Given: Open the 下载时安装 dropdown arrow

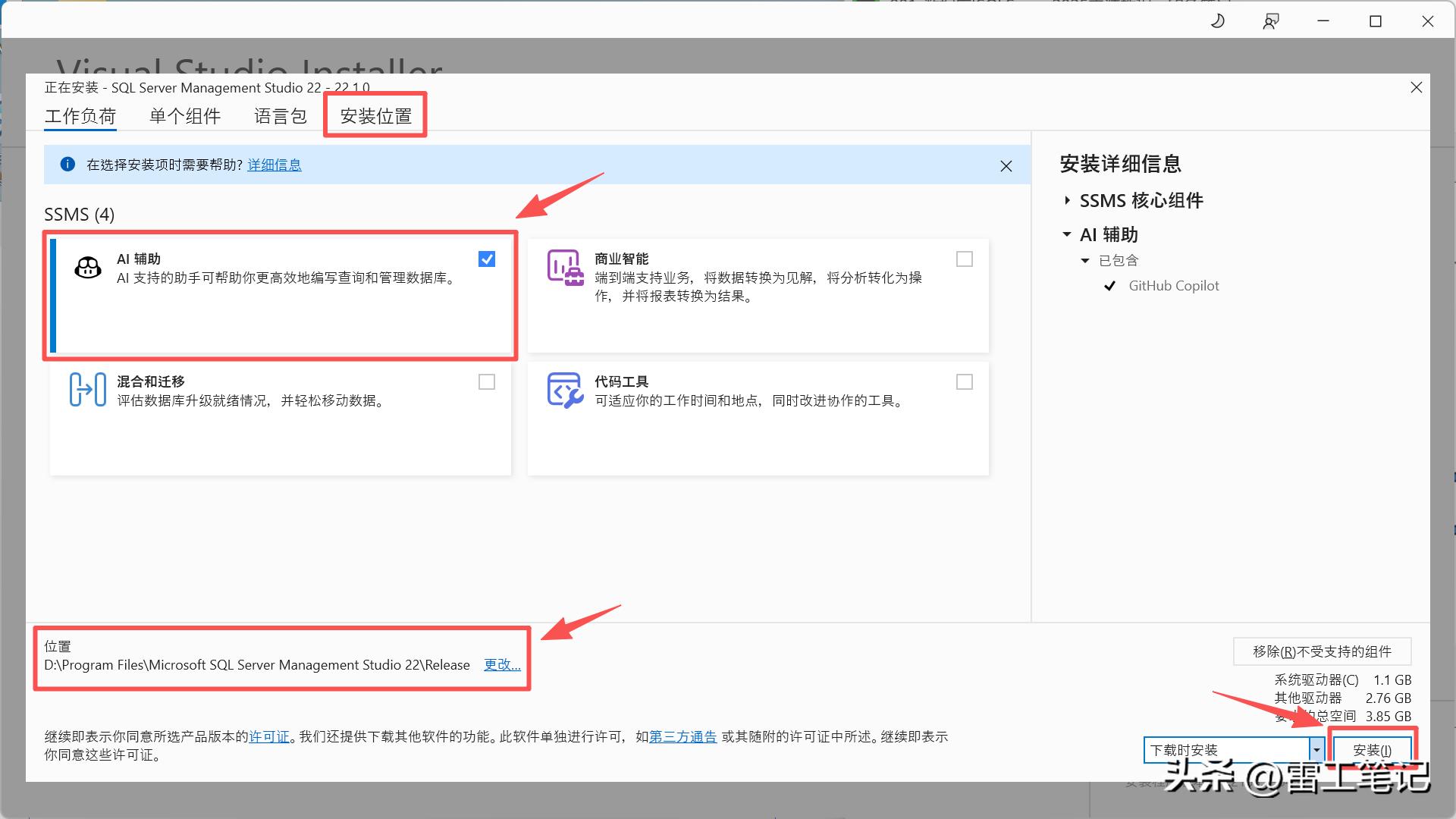Looking at the screenshot, I should point(1316,750).
